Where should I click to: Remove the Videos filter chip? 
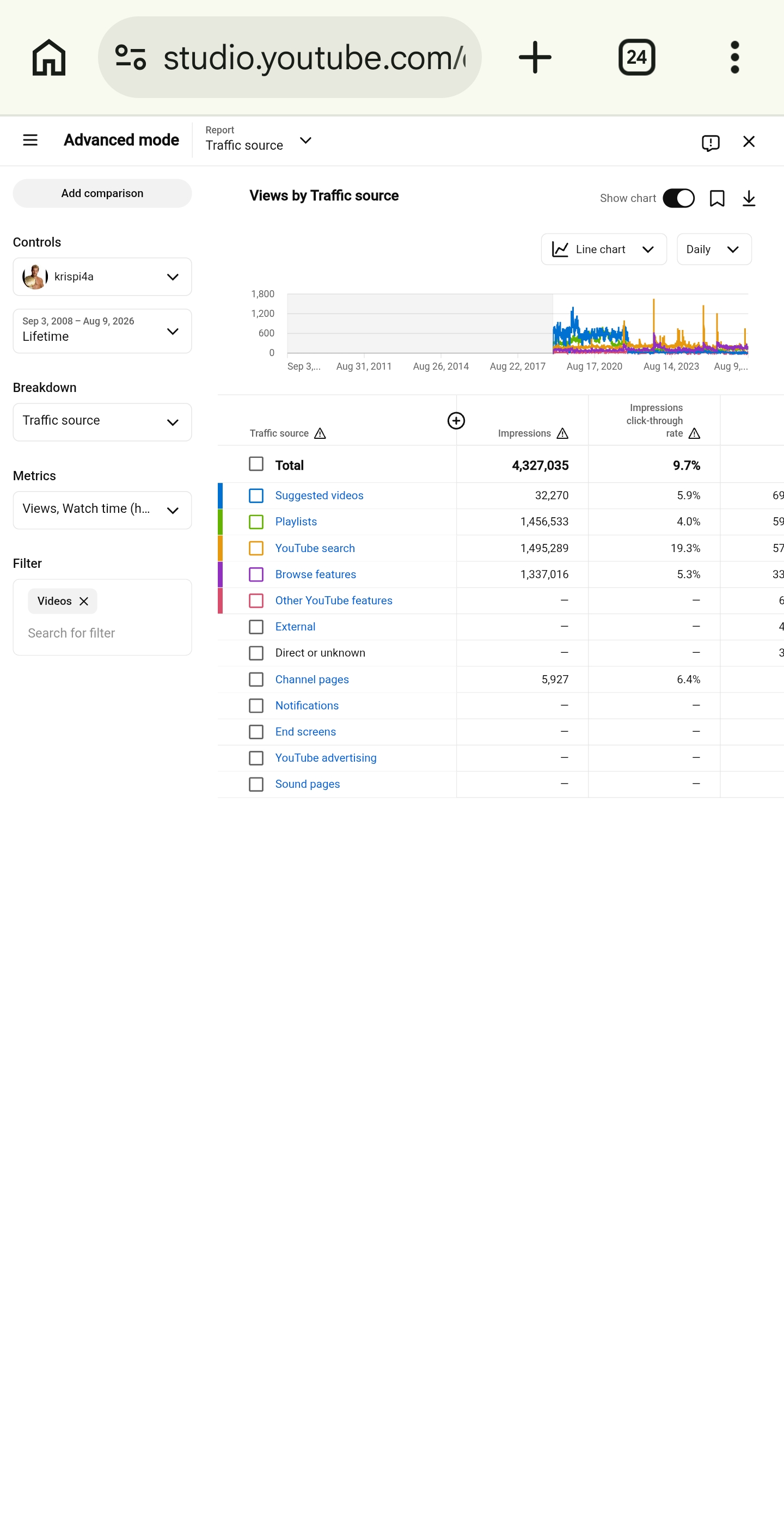coord(84,602)
